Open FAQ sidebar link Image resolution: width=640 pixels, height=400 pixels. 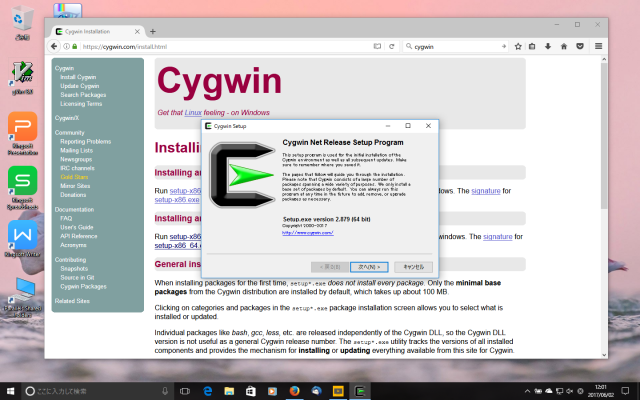click(66, 218)
